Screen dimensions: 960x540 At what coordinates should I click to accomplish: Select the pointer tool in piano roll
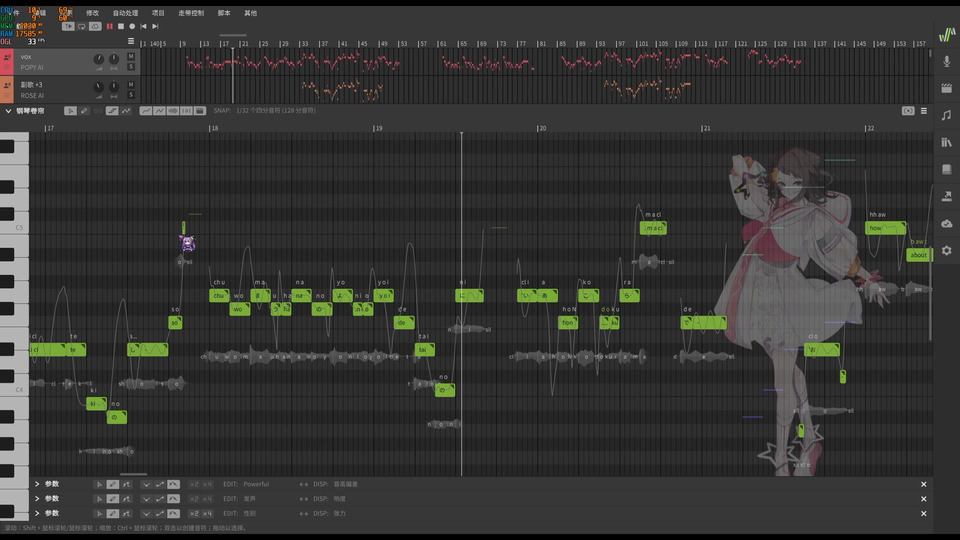(70, 111)
